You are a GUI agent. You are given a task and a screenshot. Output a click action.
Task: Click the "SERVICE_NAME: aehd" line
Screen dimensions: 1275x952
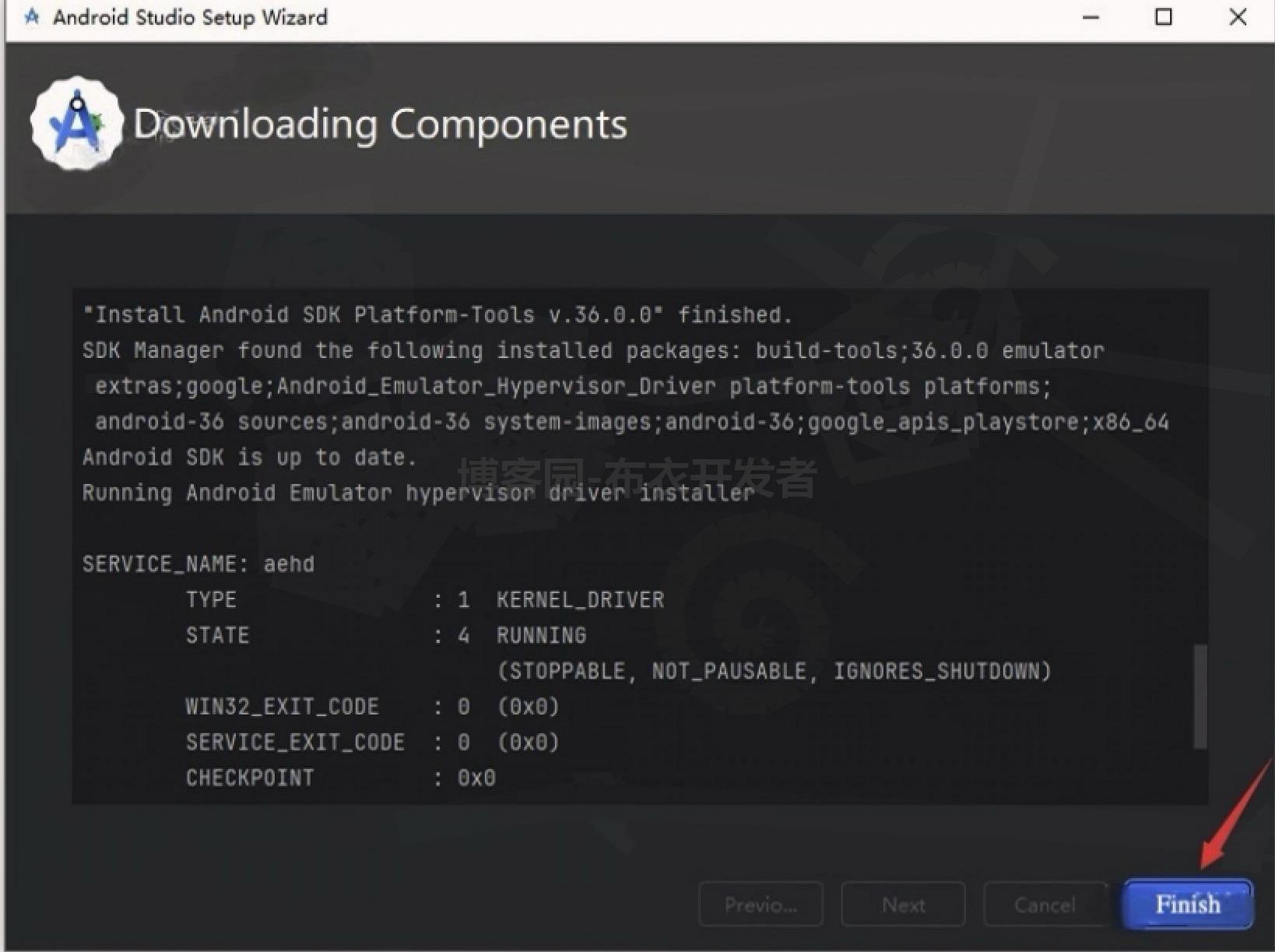point(198,564)
